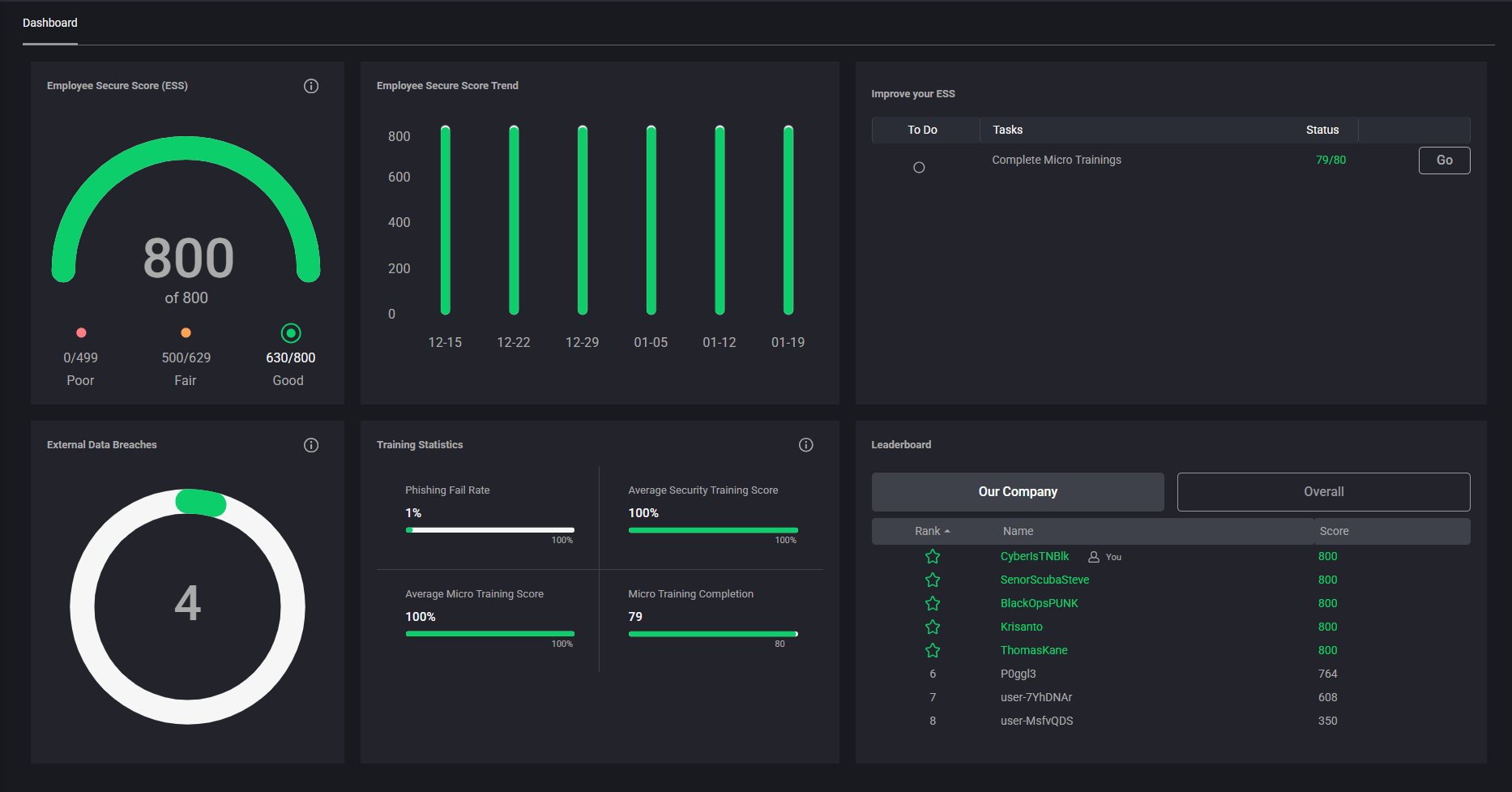Click the Micro Training Completion progress bar

pyautogui.click(x=711, y=635)
